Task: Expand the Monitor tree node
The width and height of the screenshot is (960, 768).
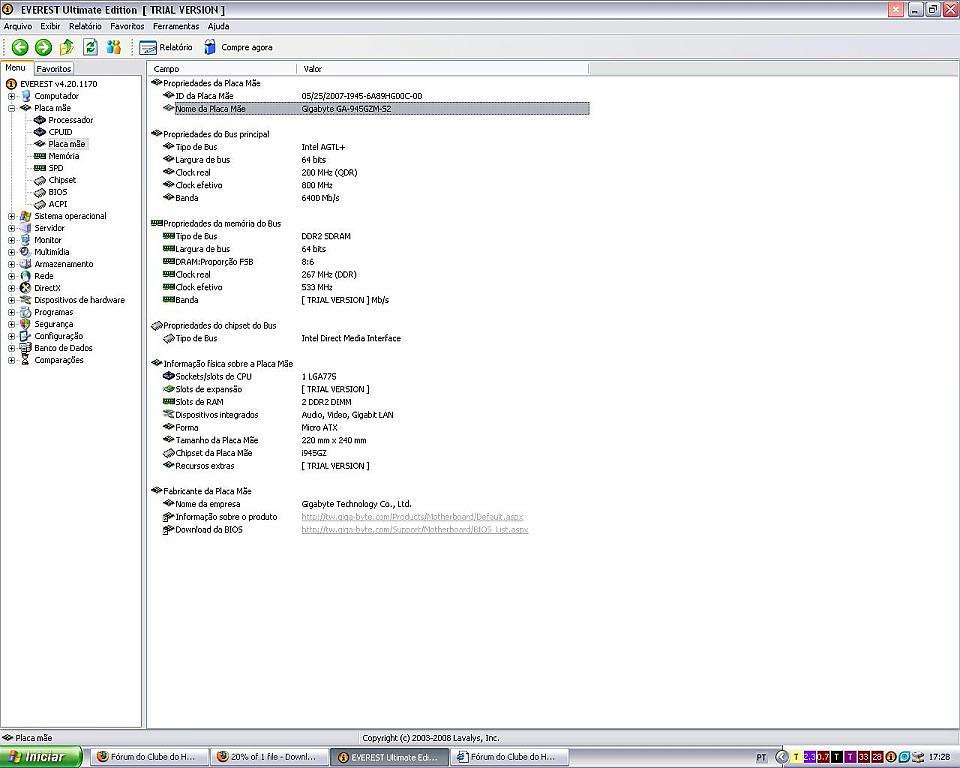Action: (12, 240)
